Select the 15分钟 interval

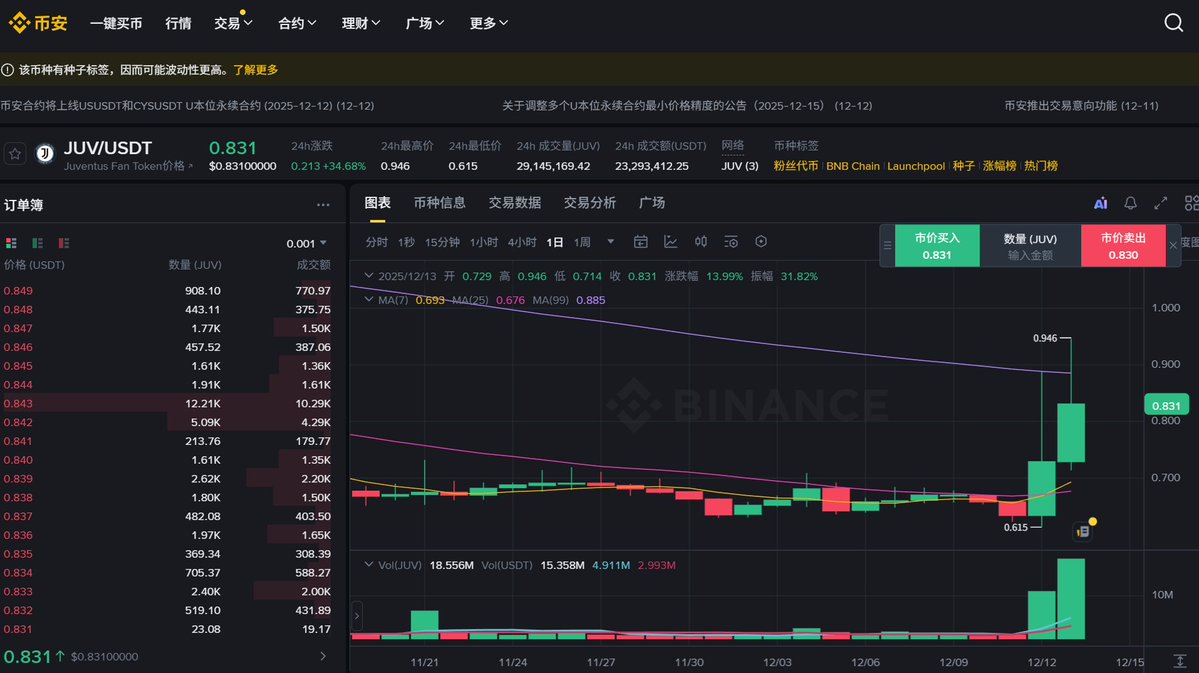[442, 242]
